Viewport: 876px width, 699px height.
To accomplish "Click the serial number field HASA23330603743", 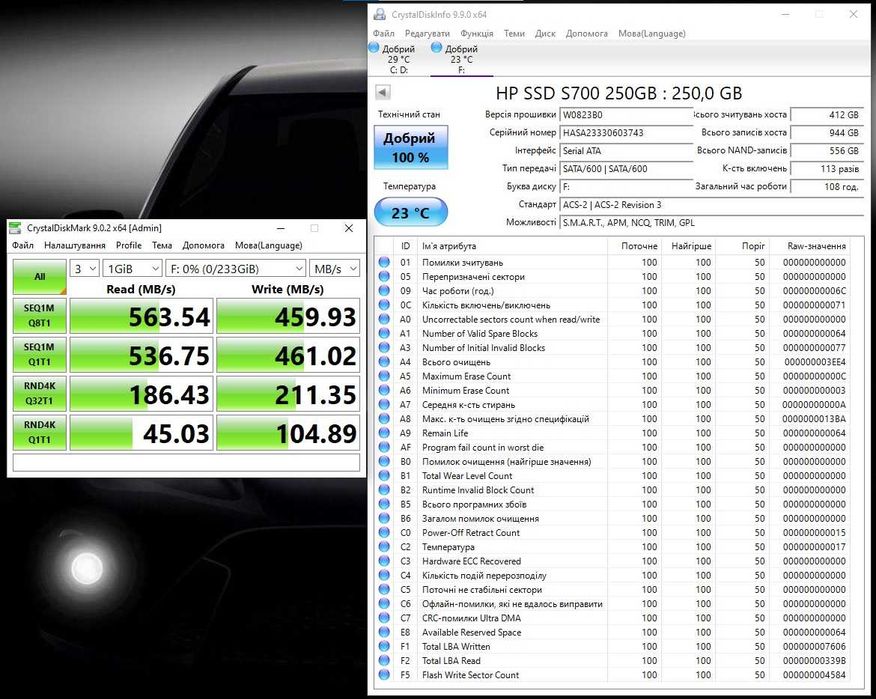I will [626, 133].
